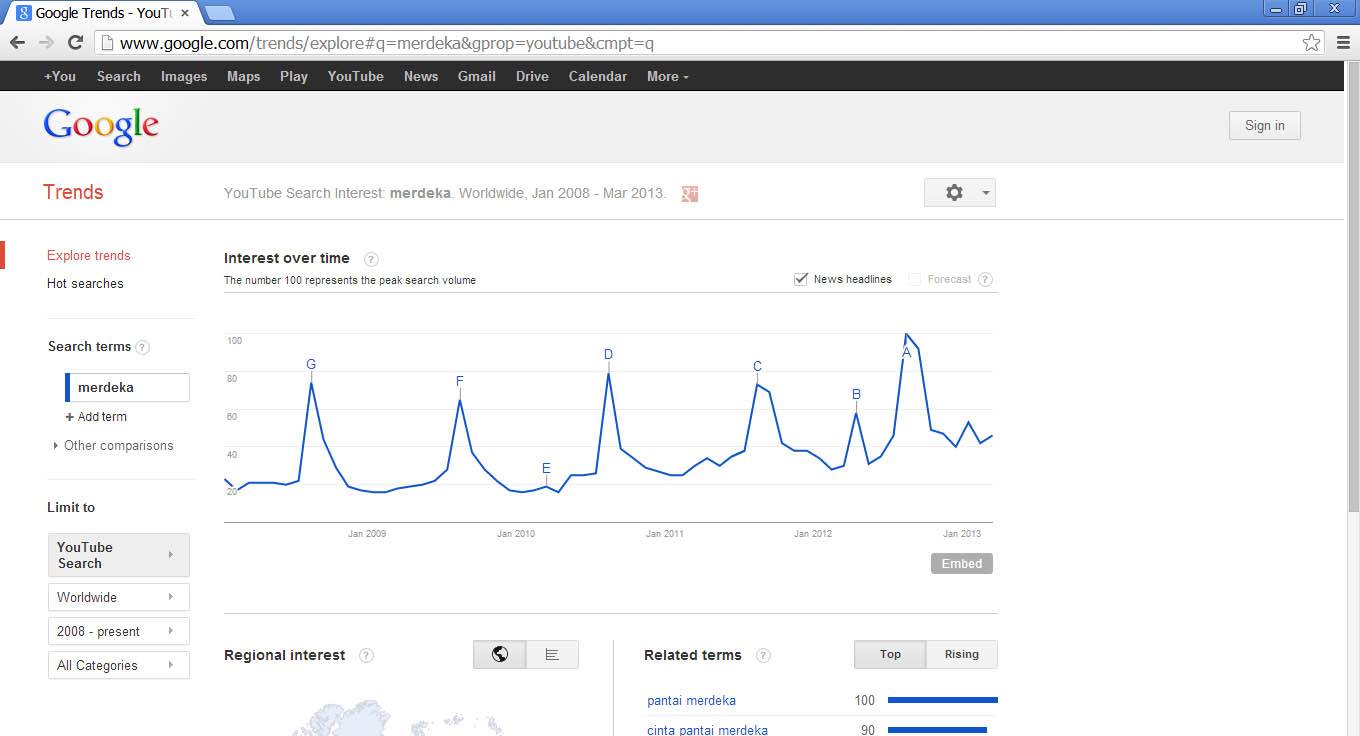Open the pantai merdeka related term
The height and width of the screenshot is (736, 1360).
point(691,701)
